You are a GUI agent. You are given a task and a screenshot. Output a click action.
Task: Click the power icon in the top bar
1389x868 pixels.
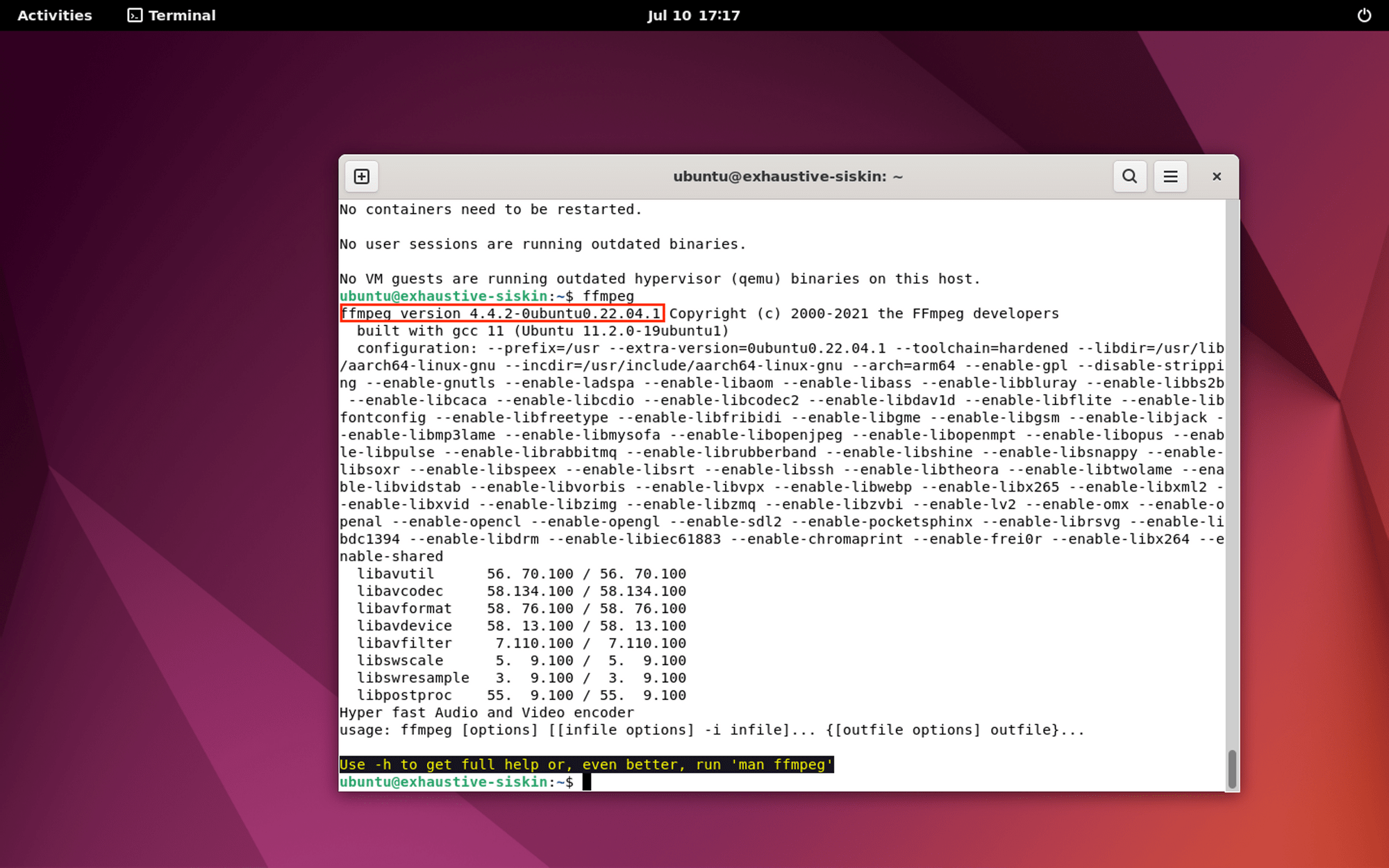(x=1365, y=15)
